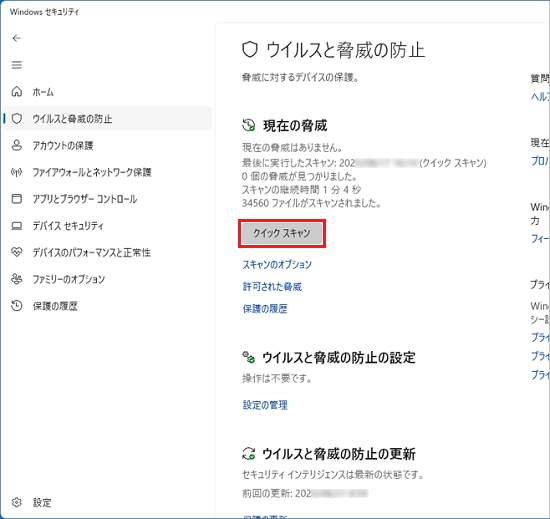Click the window icon for アプリとブラウザー コントロール
Image resolution: width=550 pixels, height=519 pixels.
click(x=16, y=199)
